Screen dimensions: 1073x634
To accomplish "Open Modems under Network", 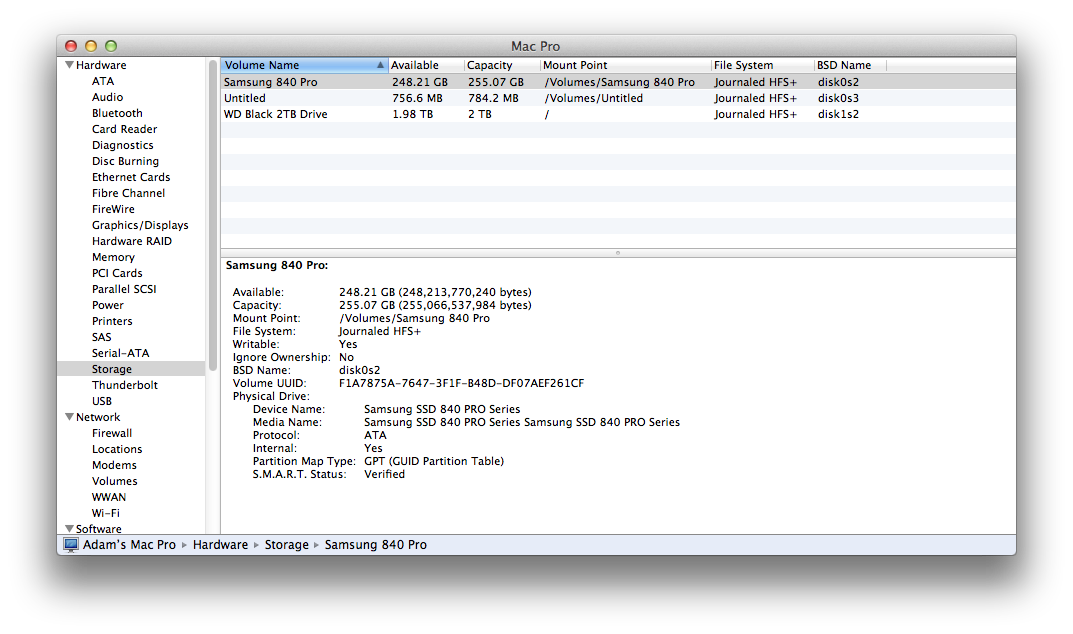I will [114, 465].
